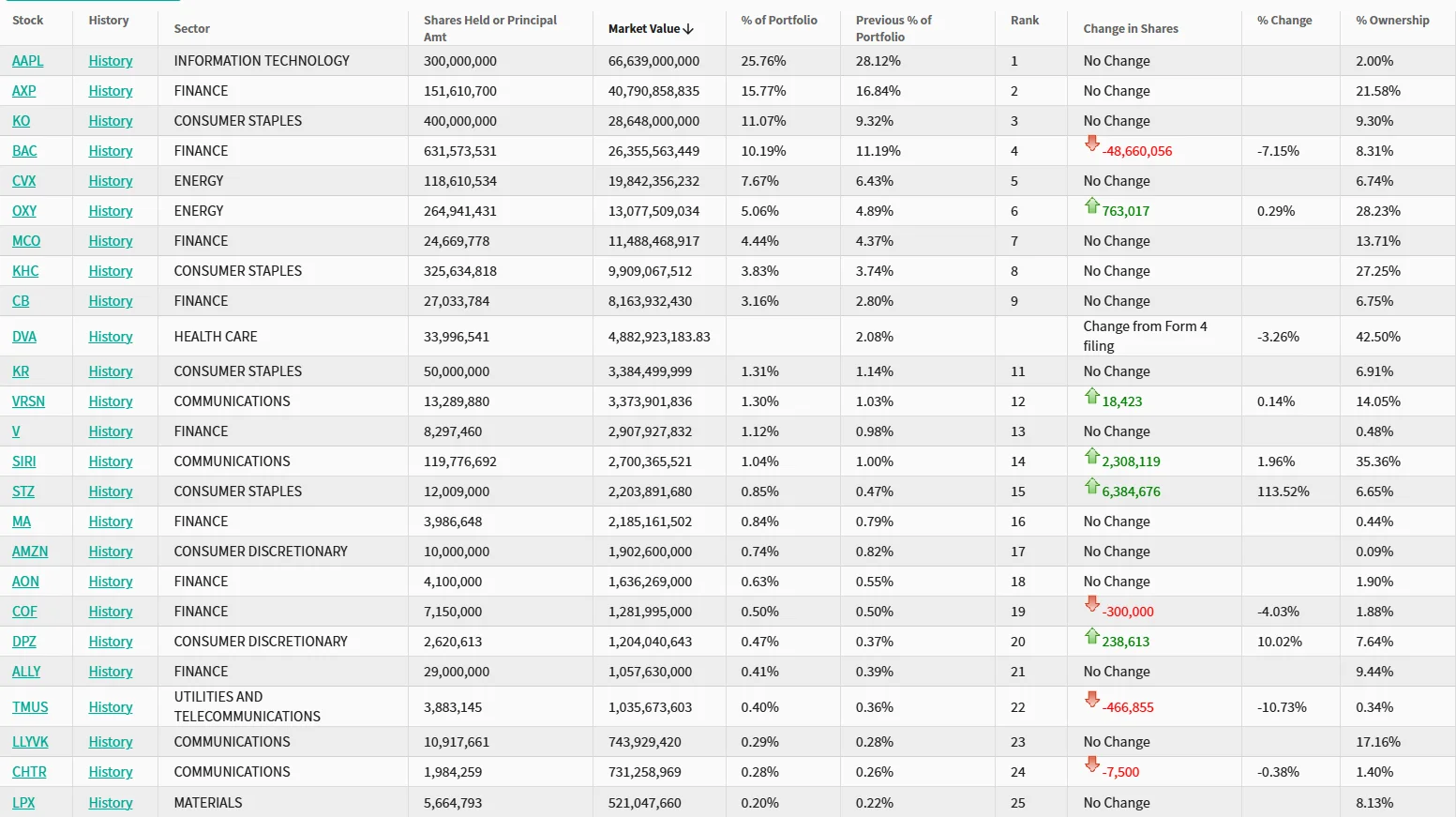Sort by % Change column header
The image size is (1456, 817).
(x=1284, y=21)
